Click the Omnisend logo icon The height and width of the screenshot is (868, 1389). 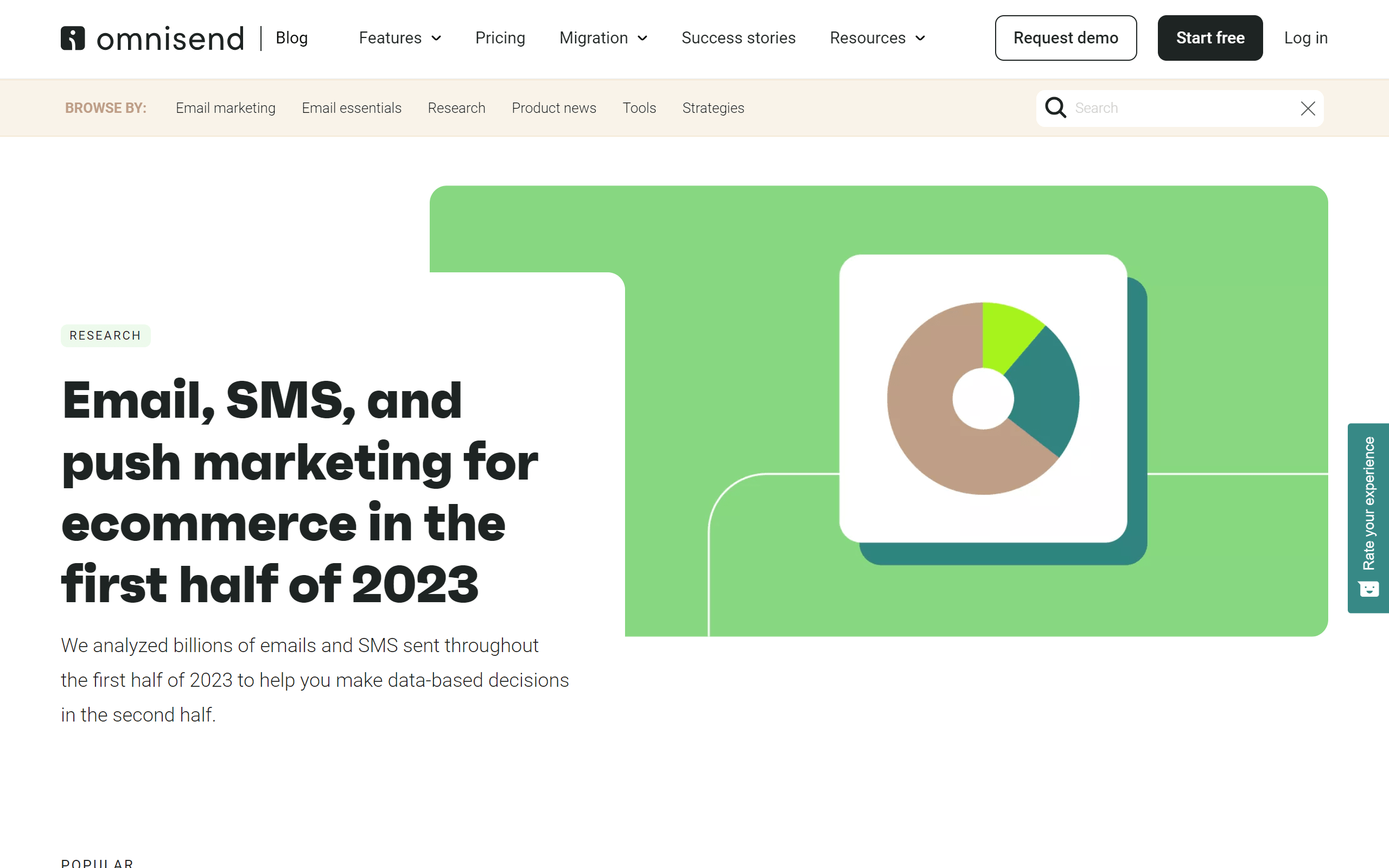coord(73,38)
